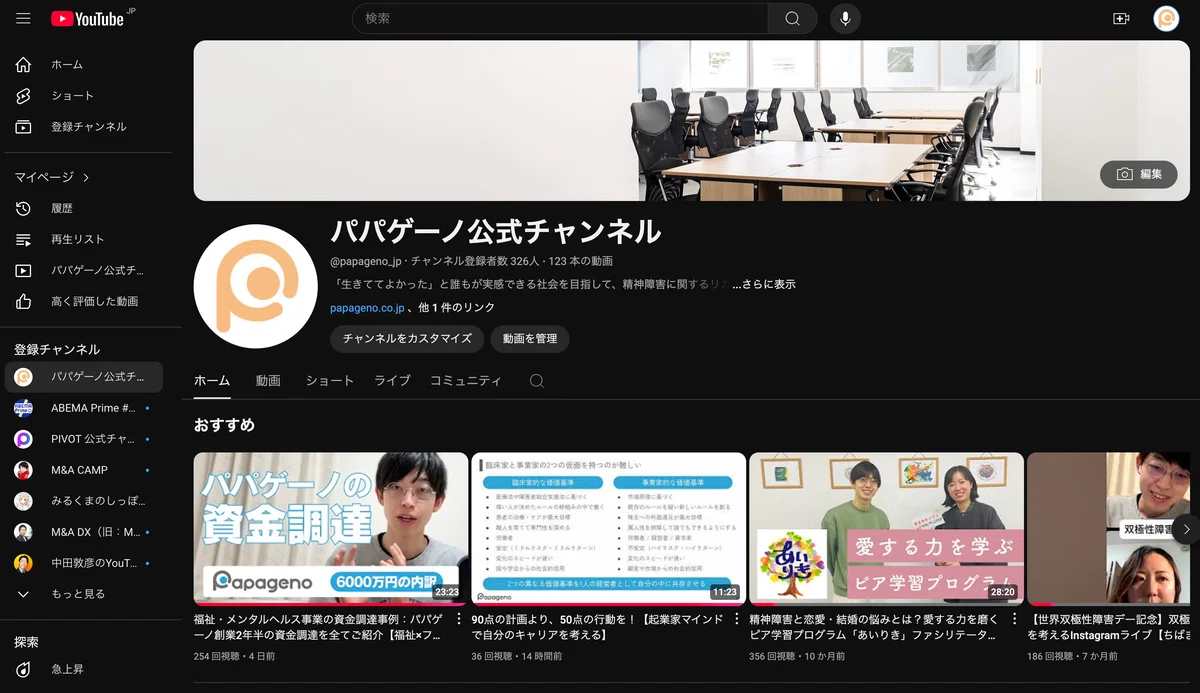Screen dimensions: 1200x693
Task: Open options menu for 90点の計画より video
Action: (737, 619)
